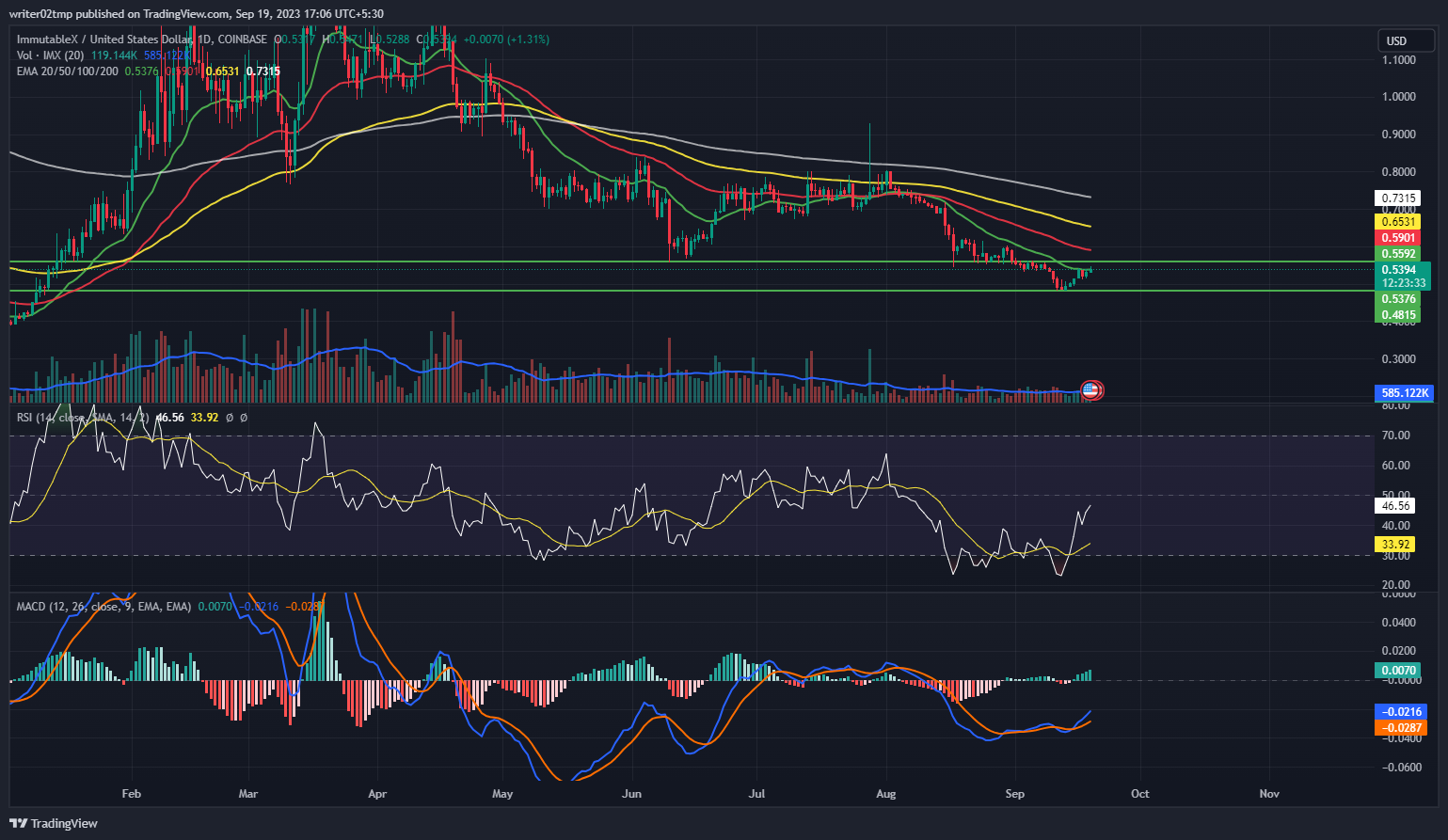Click the Jul label on time axis
The height and width of the screenshot is (840, 1448).
point(756,794)
